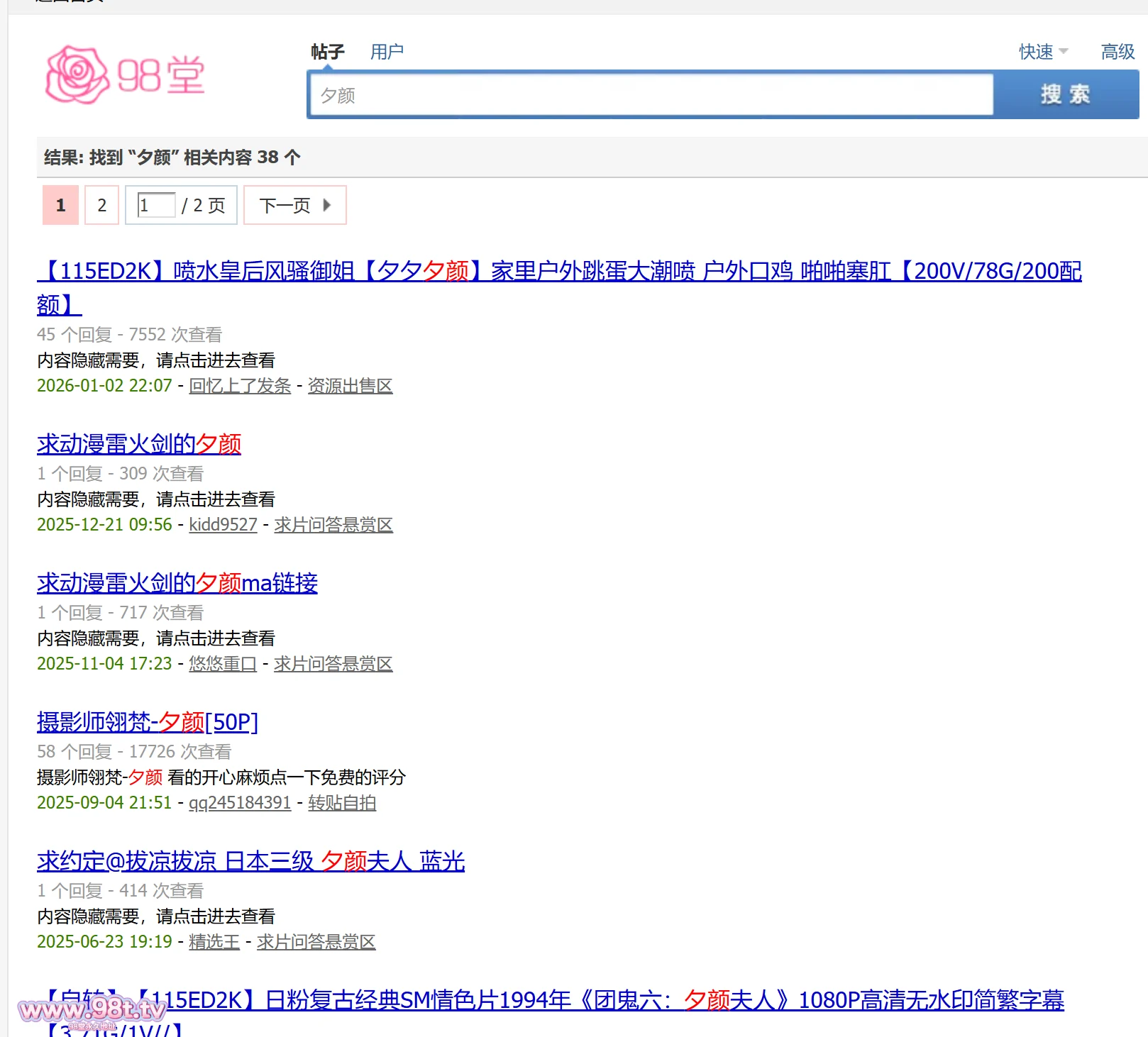Open the 资源出售区 forum section link
1148x1037 pixels.
coord(350,386)
